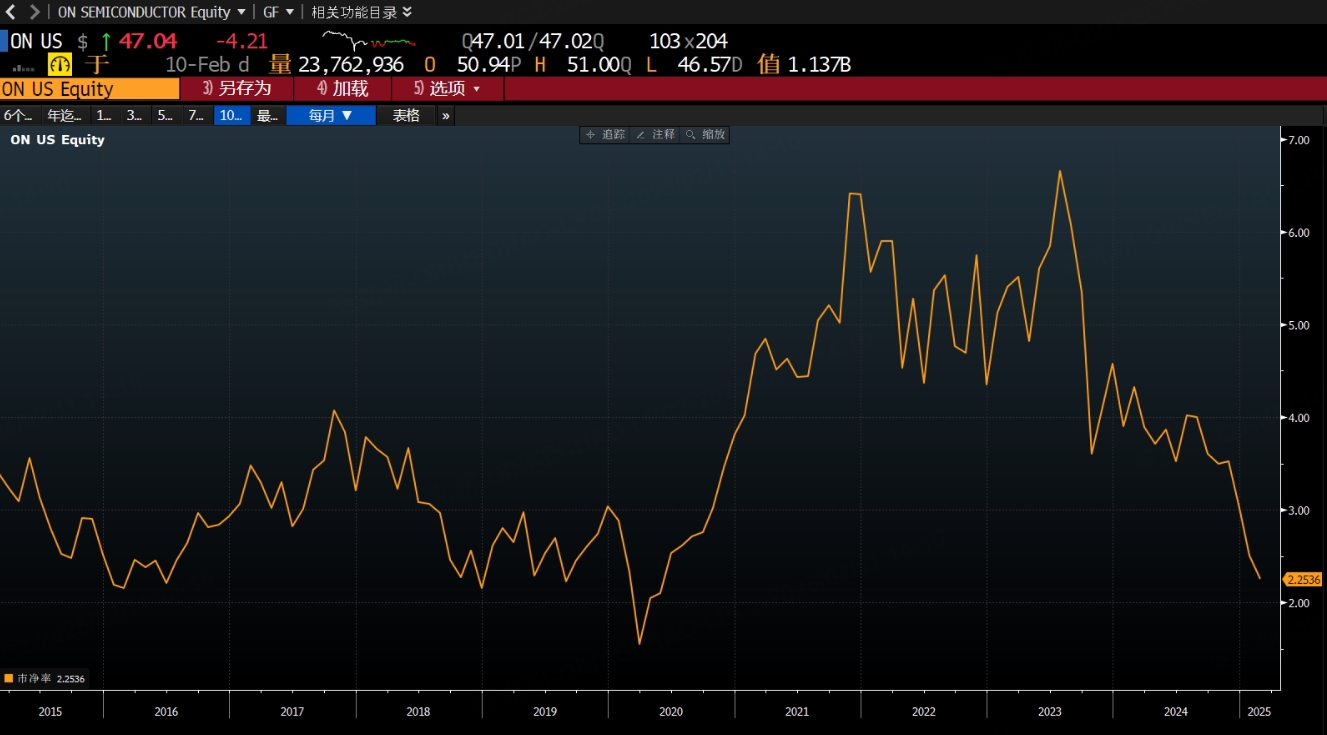Image resolution: width=1327 pixels, height=735 pixels.
Task: Open ON SEMICONDUCTOR Equity dropdown
Action: click(x=152, y=12)
